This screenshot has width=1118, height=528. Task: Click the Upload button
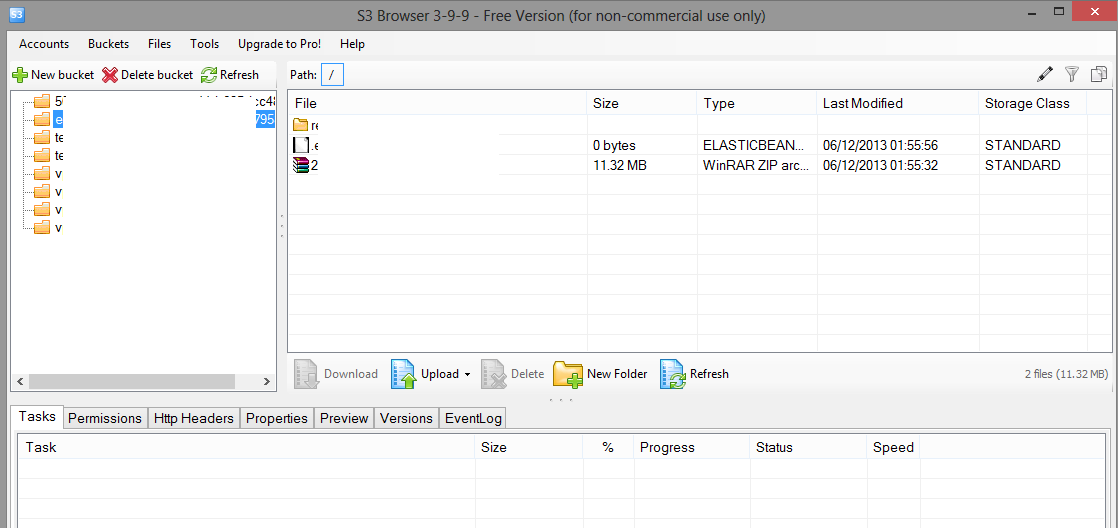(x=425, y=373)
